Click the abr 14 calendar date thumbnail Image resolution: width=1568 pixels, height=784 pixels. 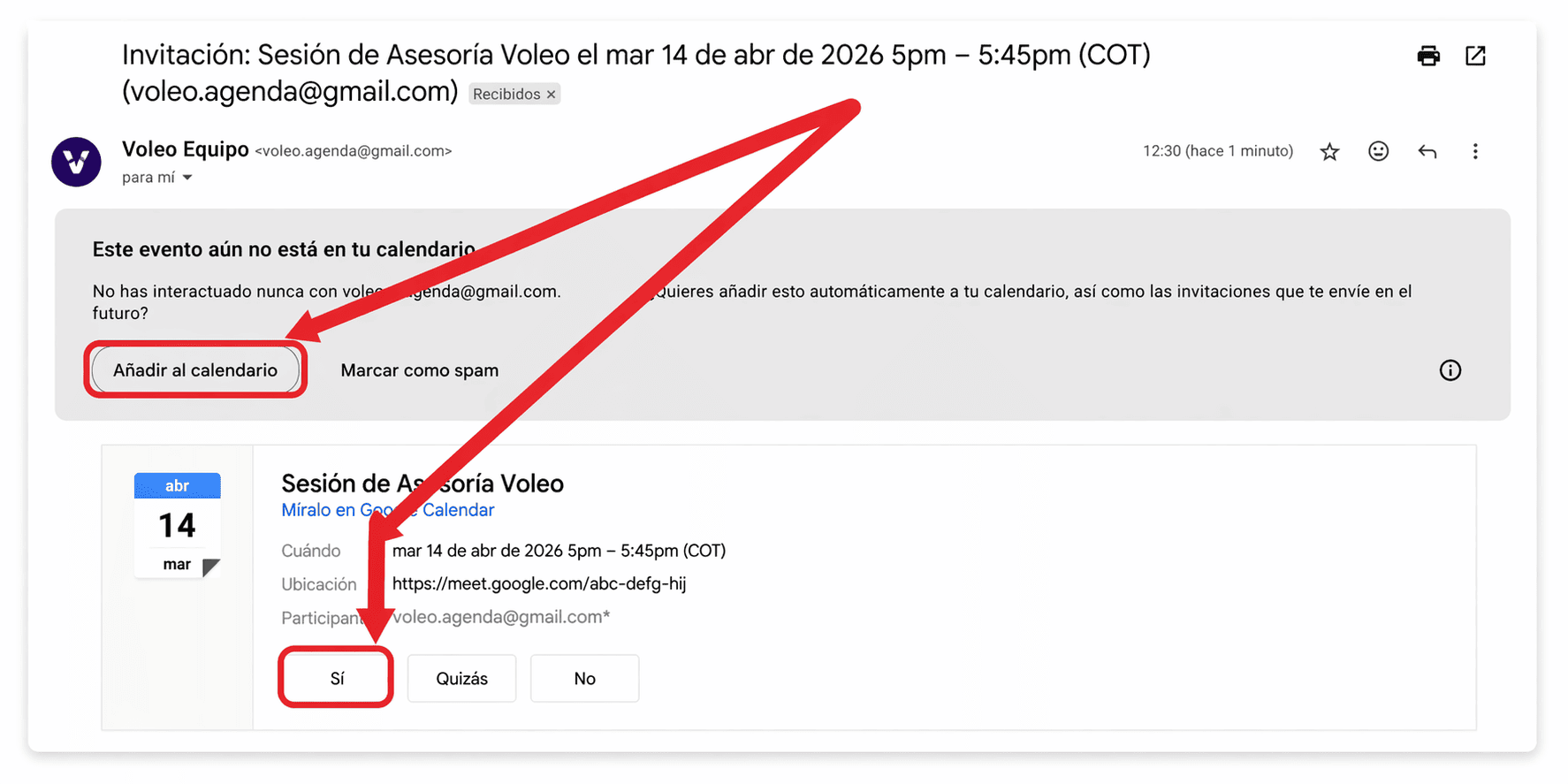(177, 525)
